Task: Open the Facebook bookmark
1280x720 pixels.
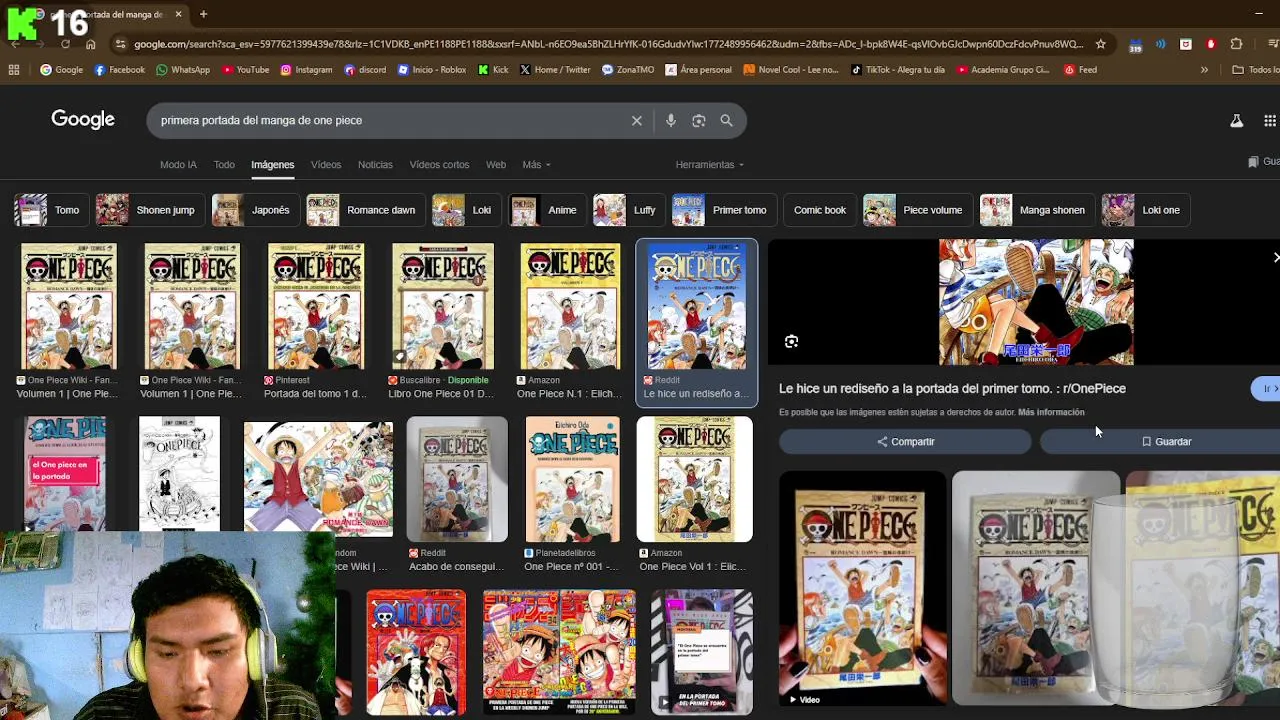Action: (x=119, y=70)
